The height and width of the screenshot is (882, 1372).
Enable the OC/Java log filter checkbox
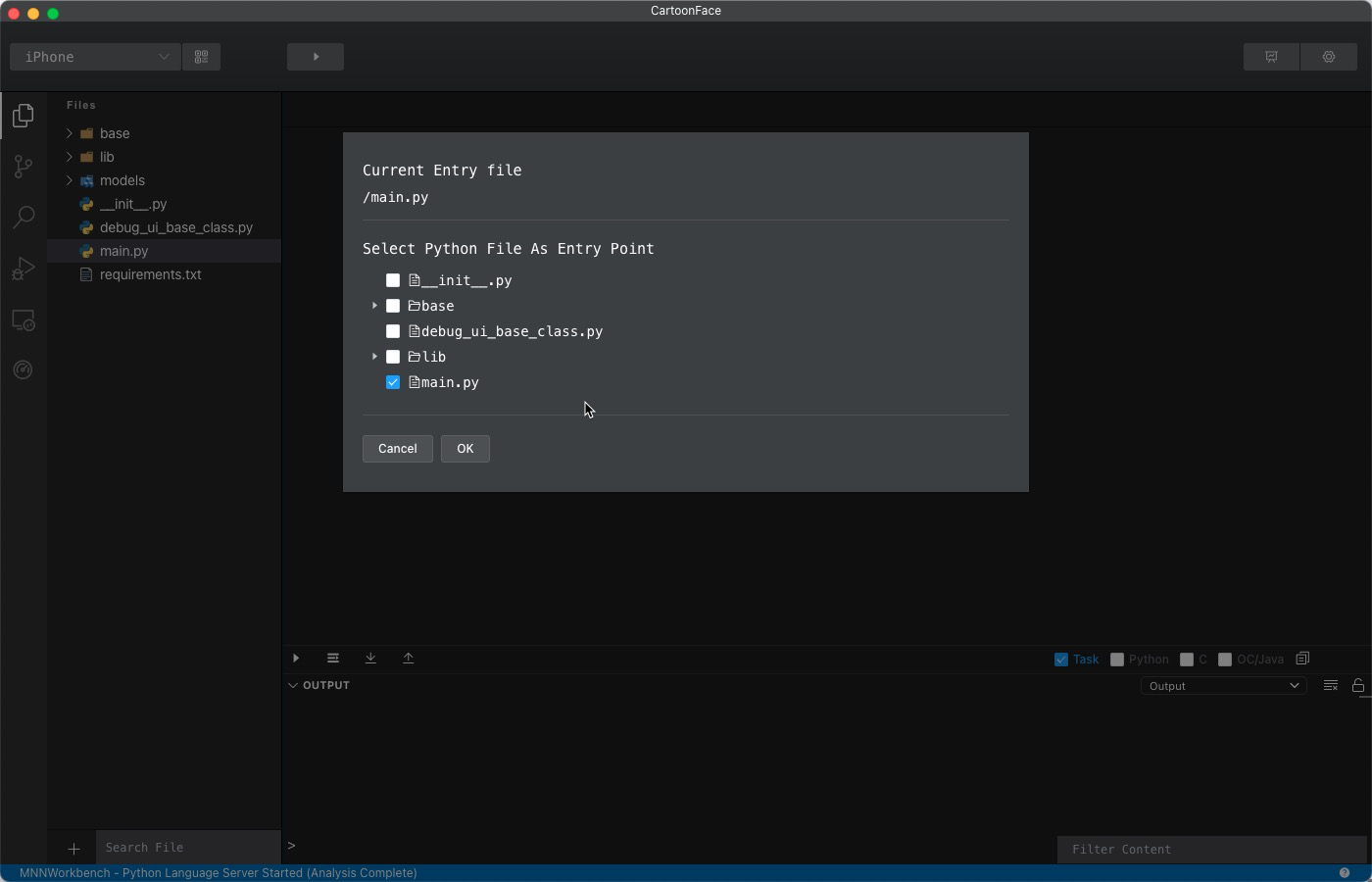coord(1224,660)
